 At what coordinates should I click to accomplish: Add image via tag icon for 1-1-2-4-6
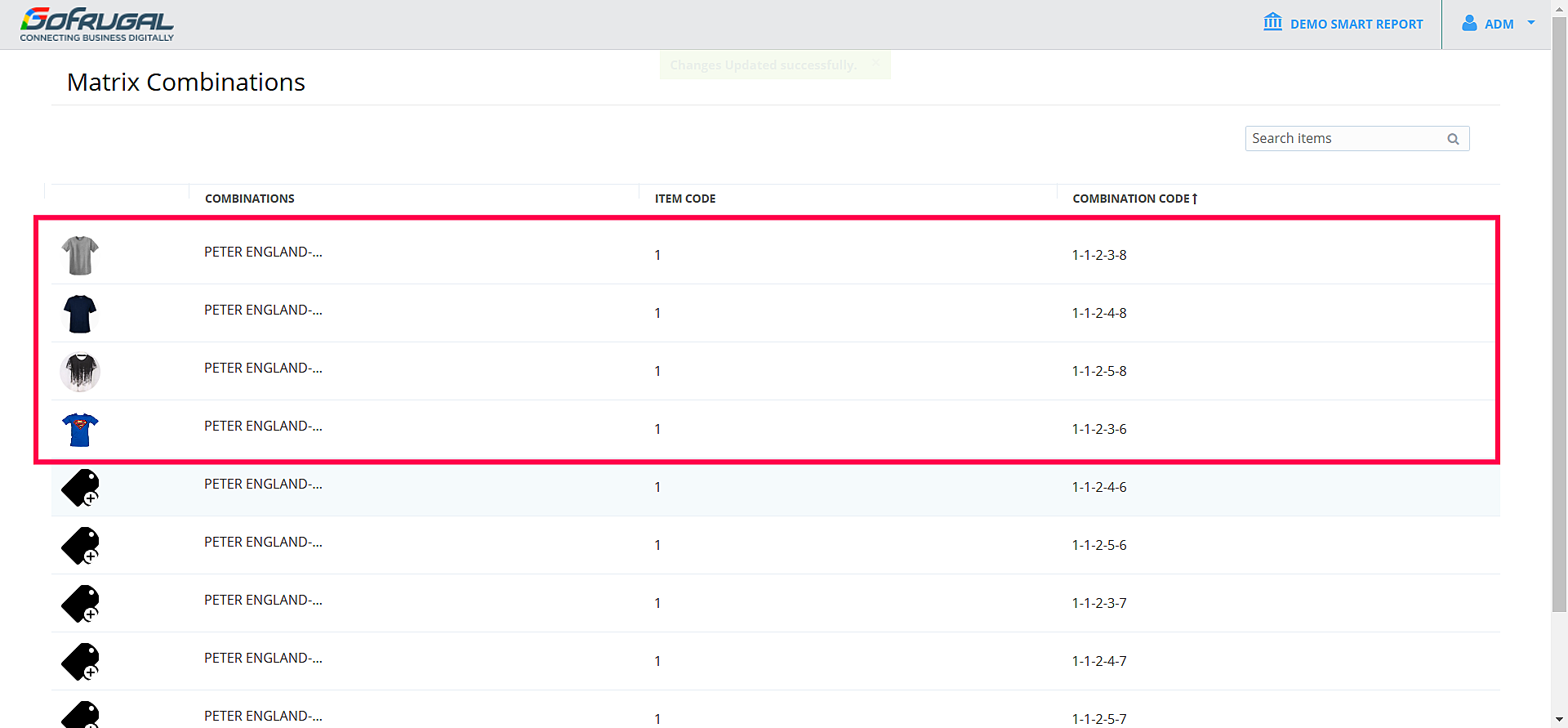click(x=80, y=487)
